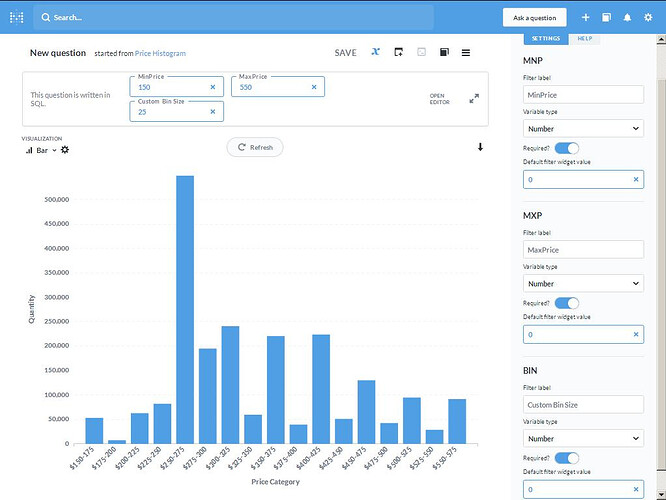Click the tallest bar for $250-275

(185, 310)
